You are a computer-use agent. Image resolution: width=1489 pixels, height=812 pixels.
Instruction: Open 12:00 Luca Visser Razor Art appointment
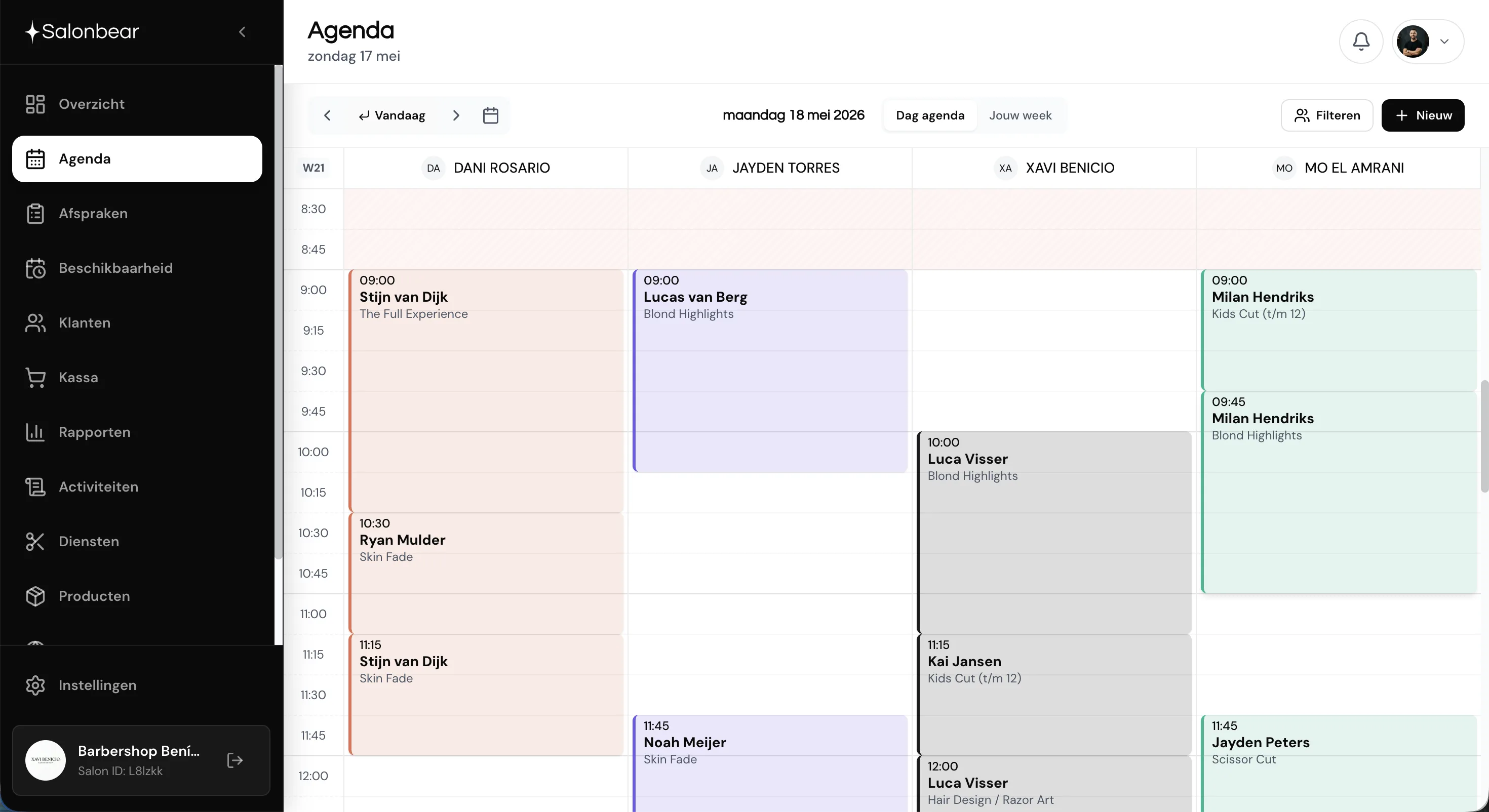1054,784
